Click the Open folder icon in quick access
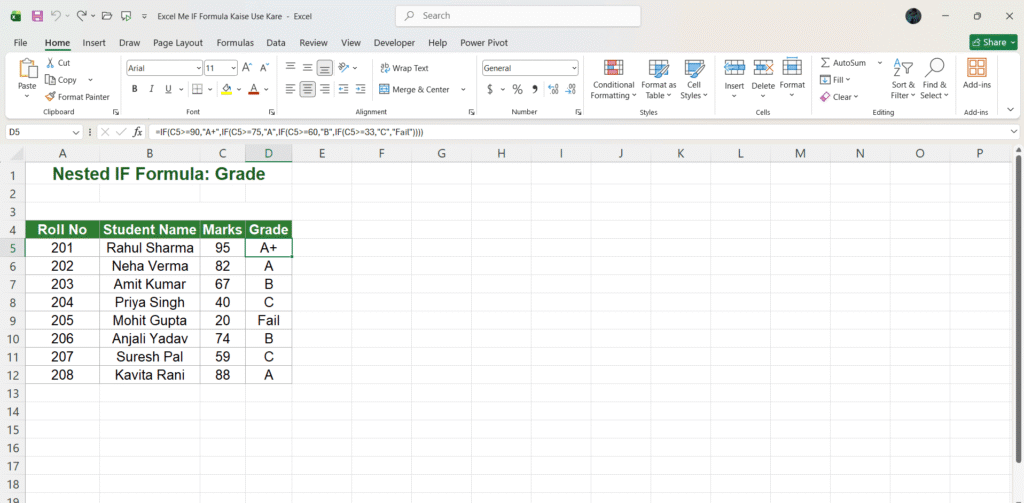 pyautogui.click(x=107, y=16)
